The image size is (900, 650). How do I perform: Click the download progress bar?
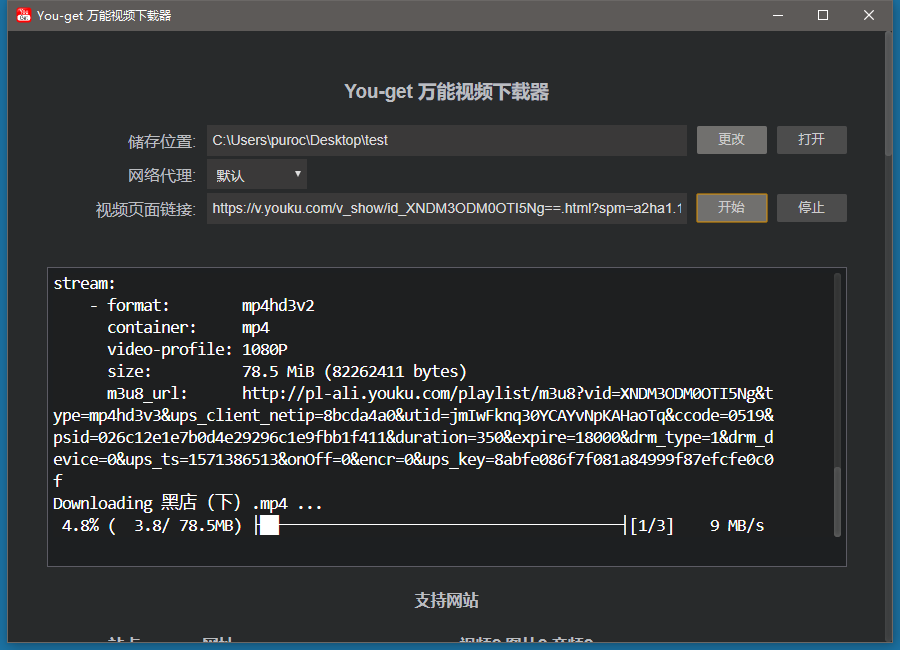coord(441,525)
